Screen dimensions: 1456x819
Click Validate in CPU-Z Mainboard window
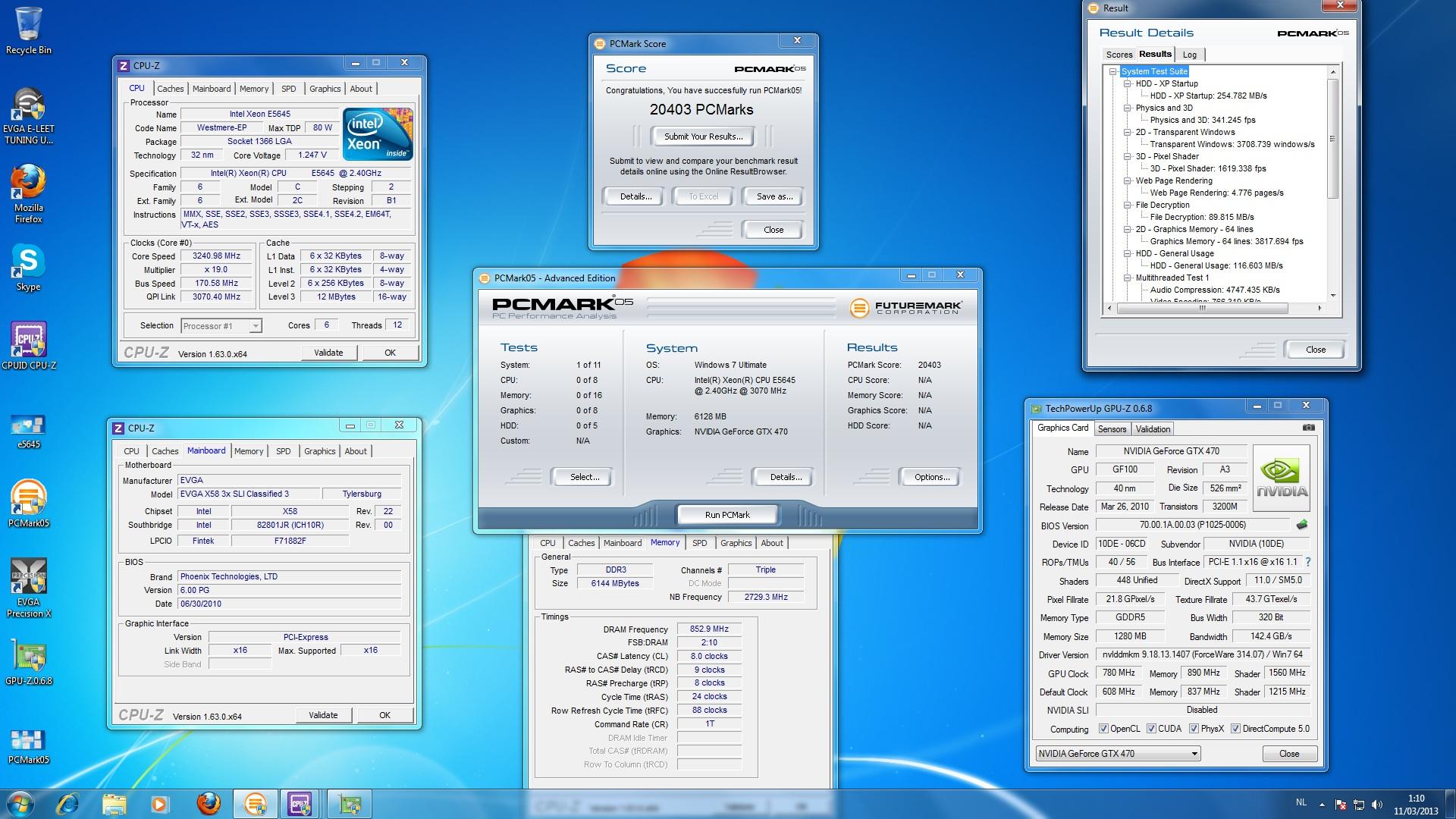coord(323,715)
